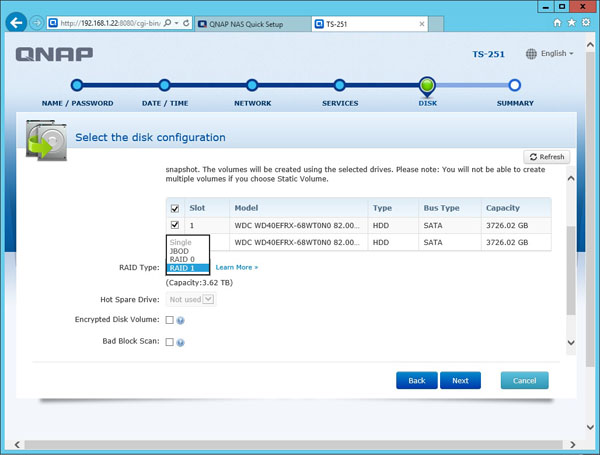Click the NETWORK step marker
The height and width of the screenshot is (455, 600).
[252, 85]
